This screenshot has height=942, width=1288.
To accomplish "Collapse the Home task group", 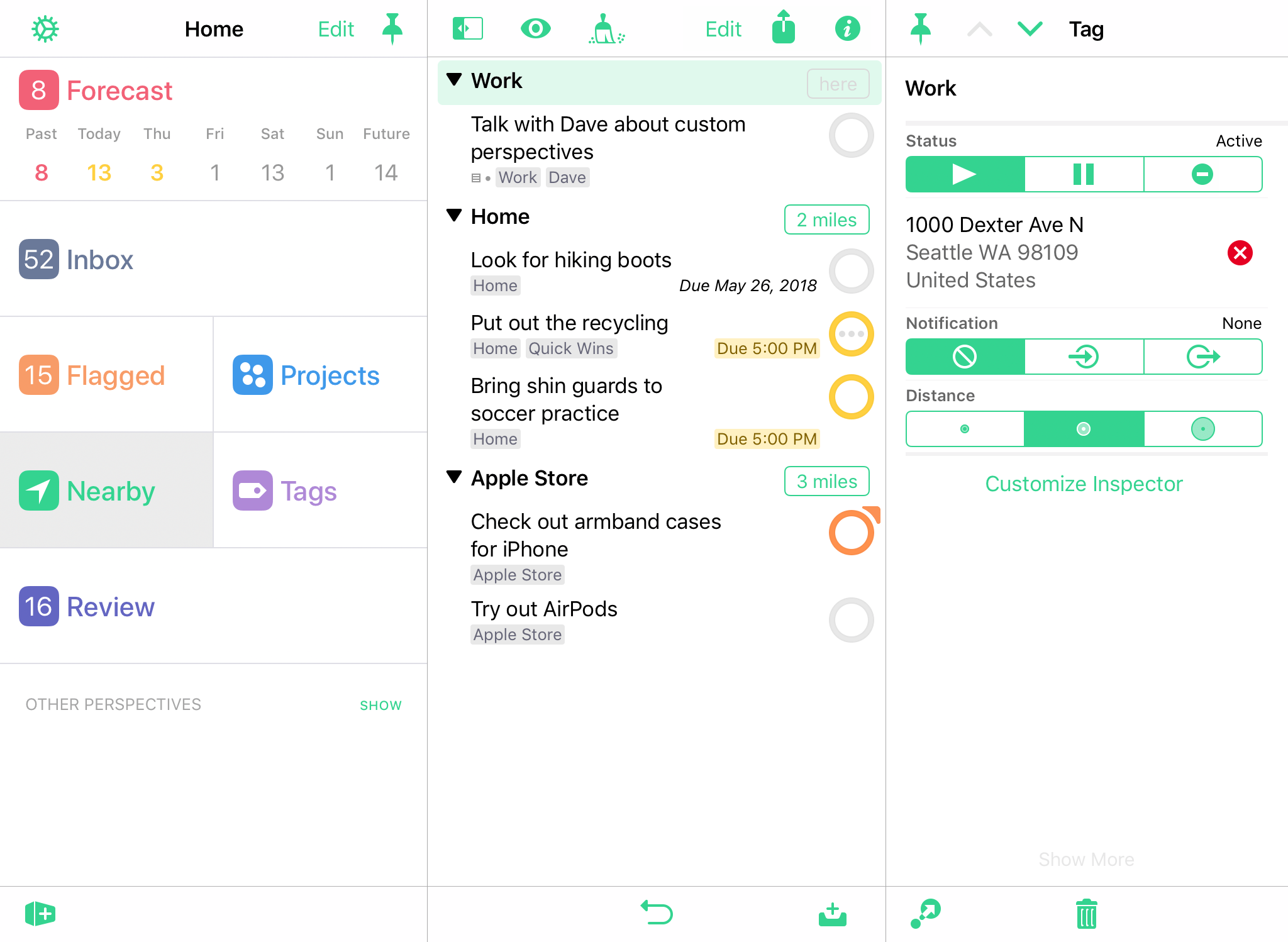I will point(454,217).
